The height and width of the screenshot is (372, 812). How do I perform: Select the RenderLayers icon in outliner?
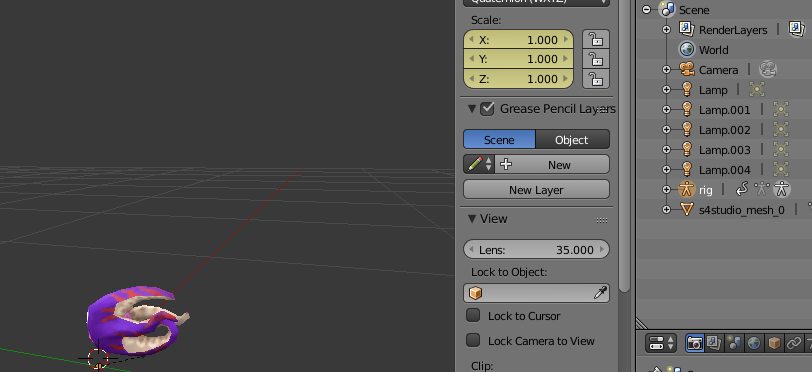(687, 30)
